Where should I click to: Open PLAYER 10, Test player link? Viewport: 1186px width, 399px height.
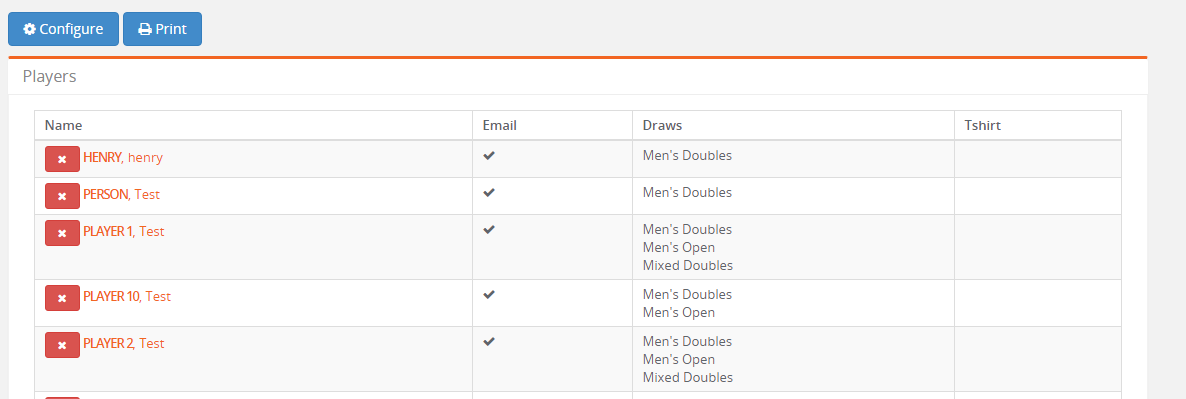click(127, 296)
